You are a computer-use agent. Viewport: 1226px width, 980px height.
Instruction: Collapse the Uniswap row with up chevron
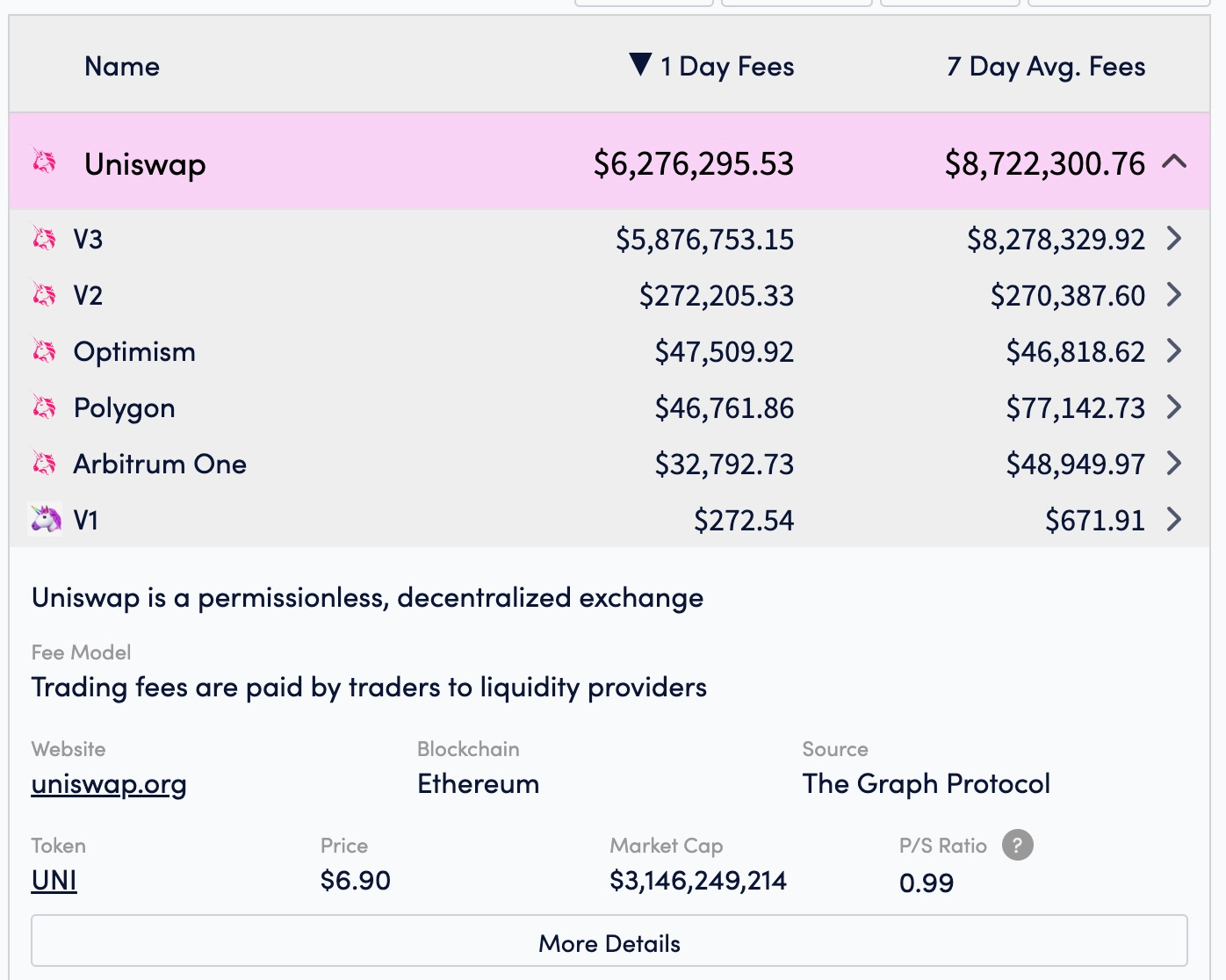[x=1174, y=162]
